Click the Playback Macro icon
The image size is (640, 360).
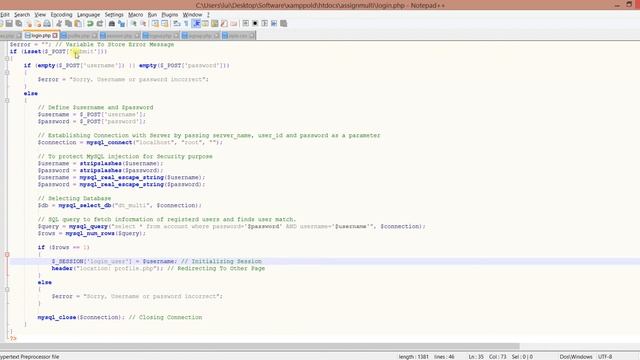(x=264, y=24)
